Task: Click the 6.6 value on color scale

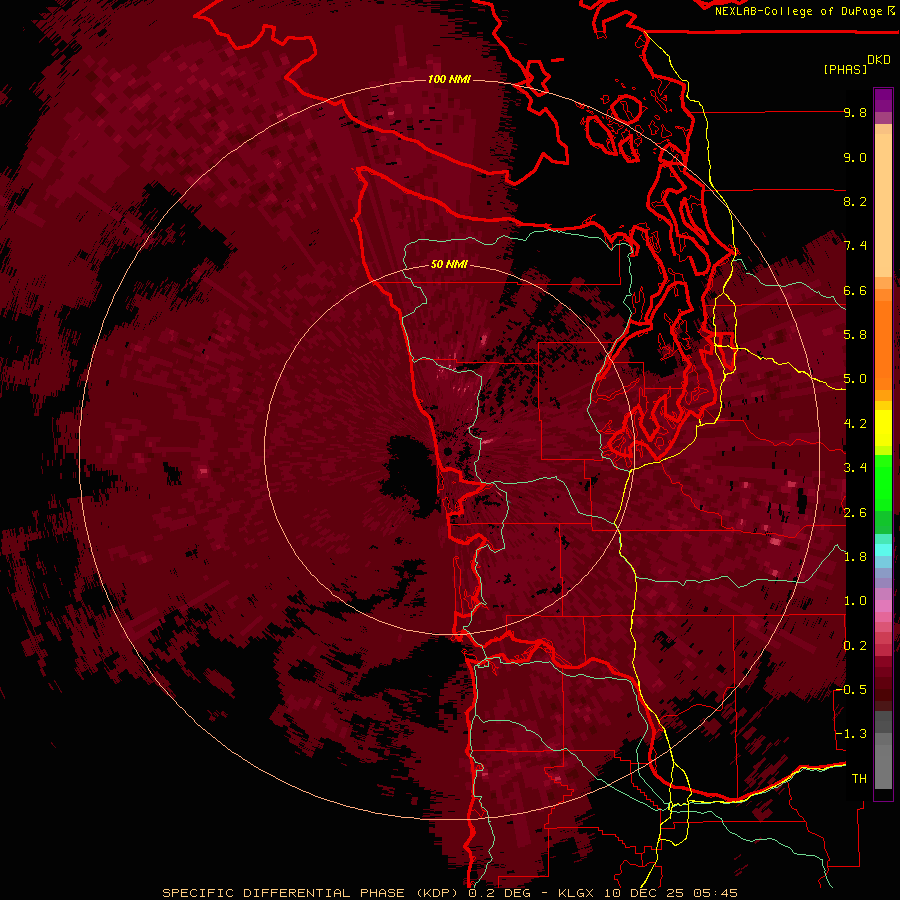Action: [x=855, y=290]
